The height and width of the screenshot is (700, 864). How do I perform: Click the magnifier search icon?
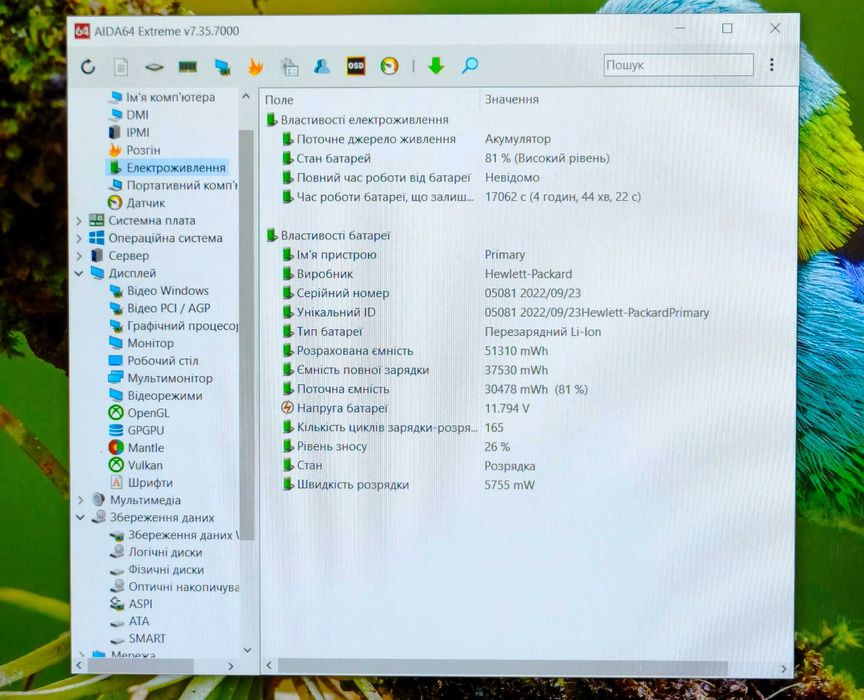(469, 66)
